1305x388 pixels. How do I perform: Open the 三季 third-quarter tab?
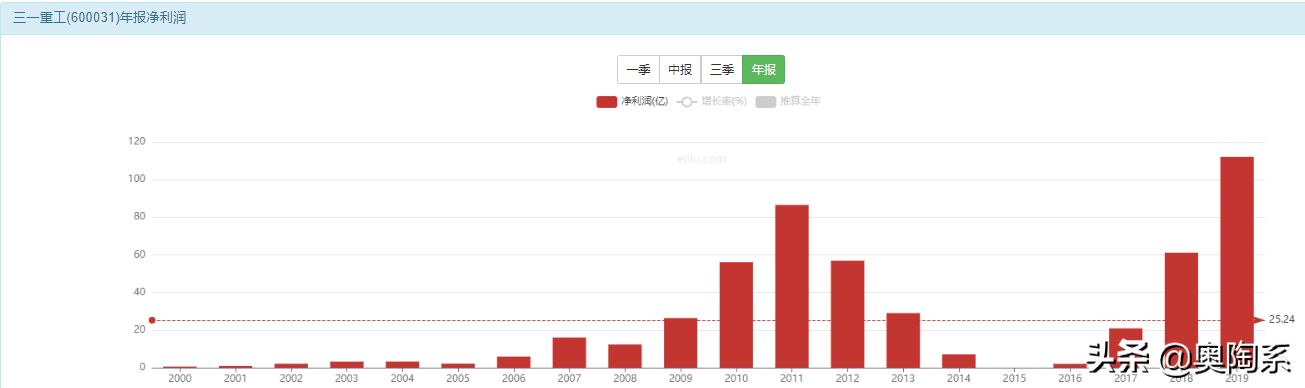click(x=722, y=70)
